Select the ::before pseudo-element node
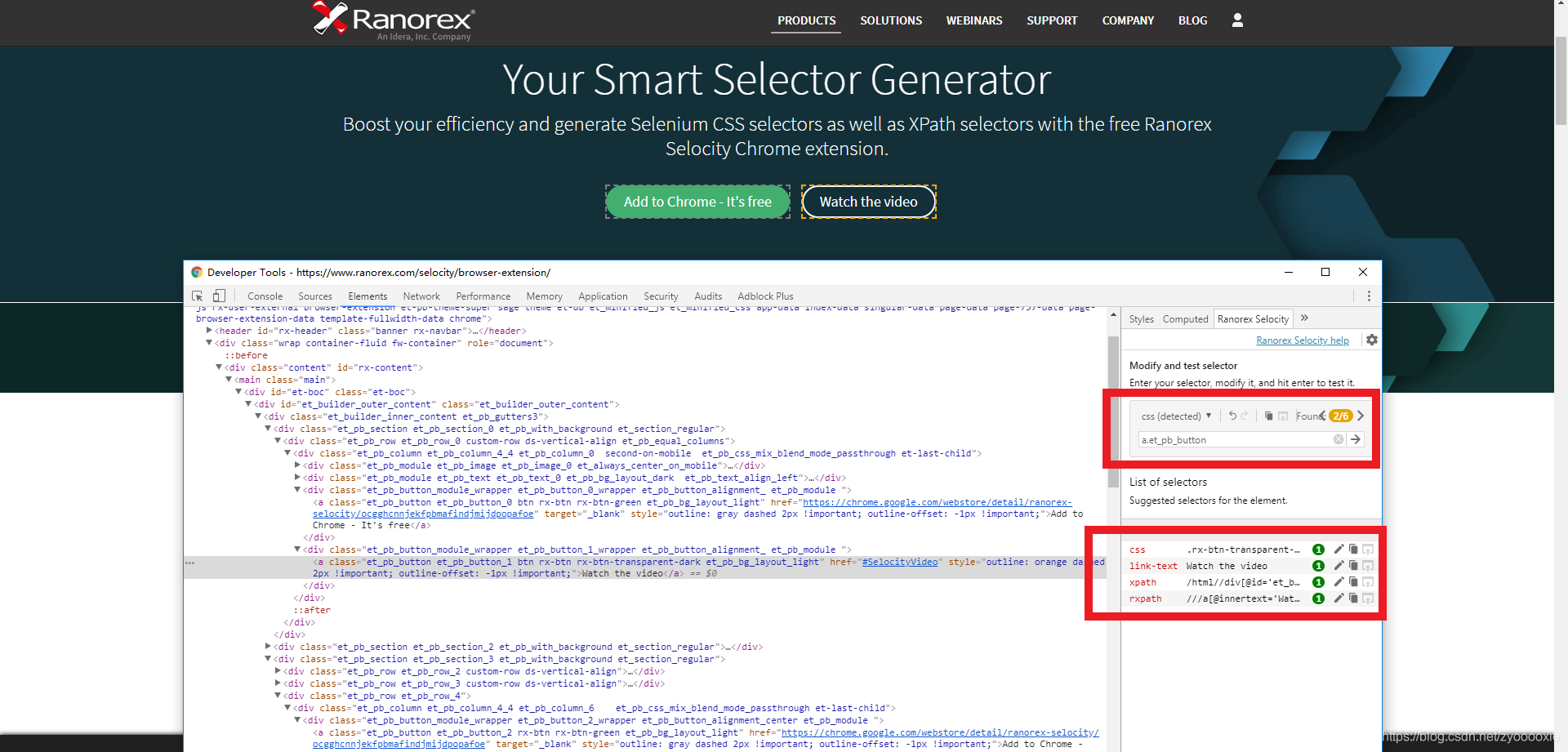 tap(246, 355)
